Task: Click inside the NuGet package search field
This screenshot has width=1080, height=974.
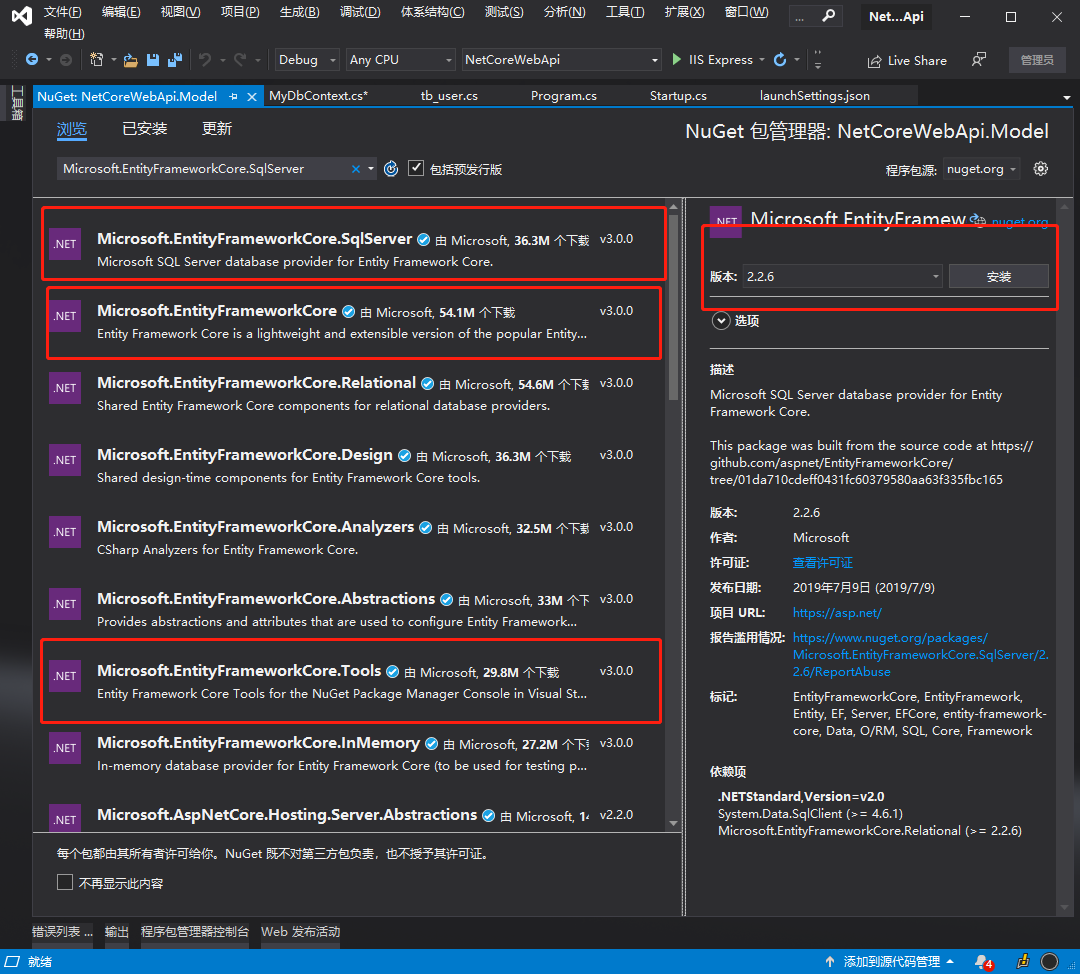Action: 205,169
